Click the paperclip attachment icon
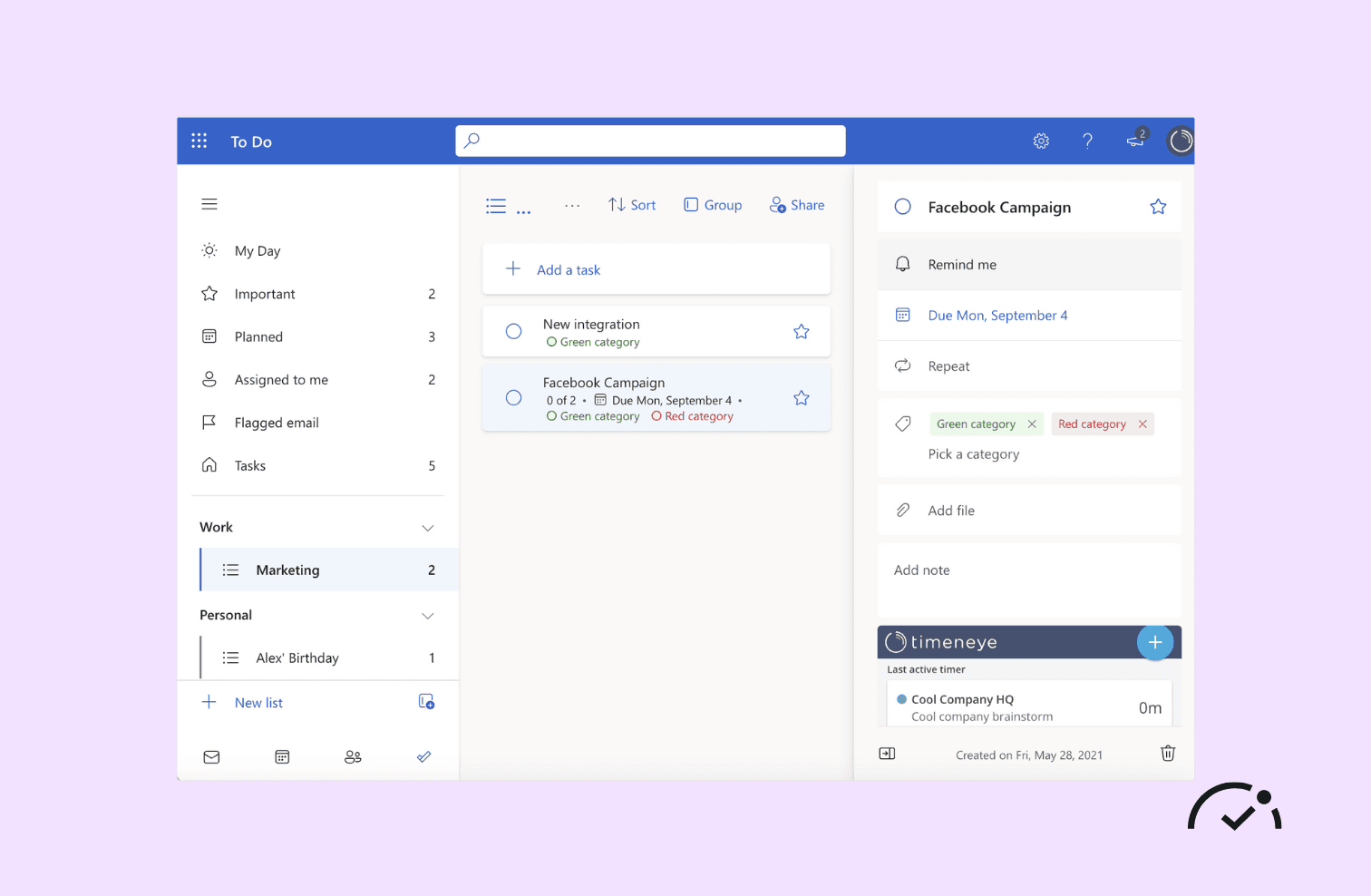Screen dimensions: 1371x896 903,511
